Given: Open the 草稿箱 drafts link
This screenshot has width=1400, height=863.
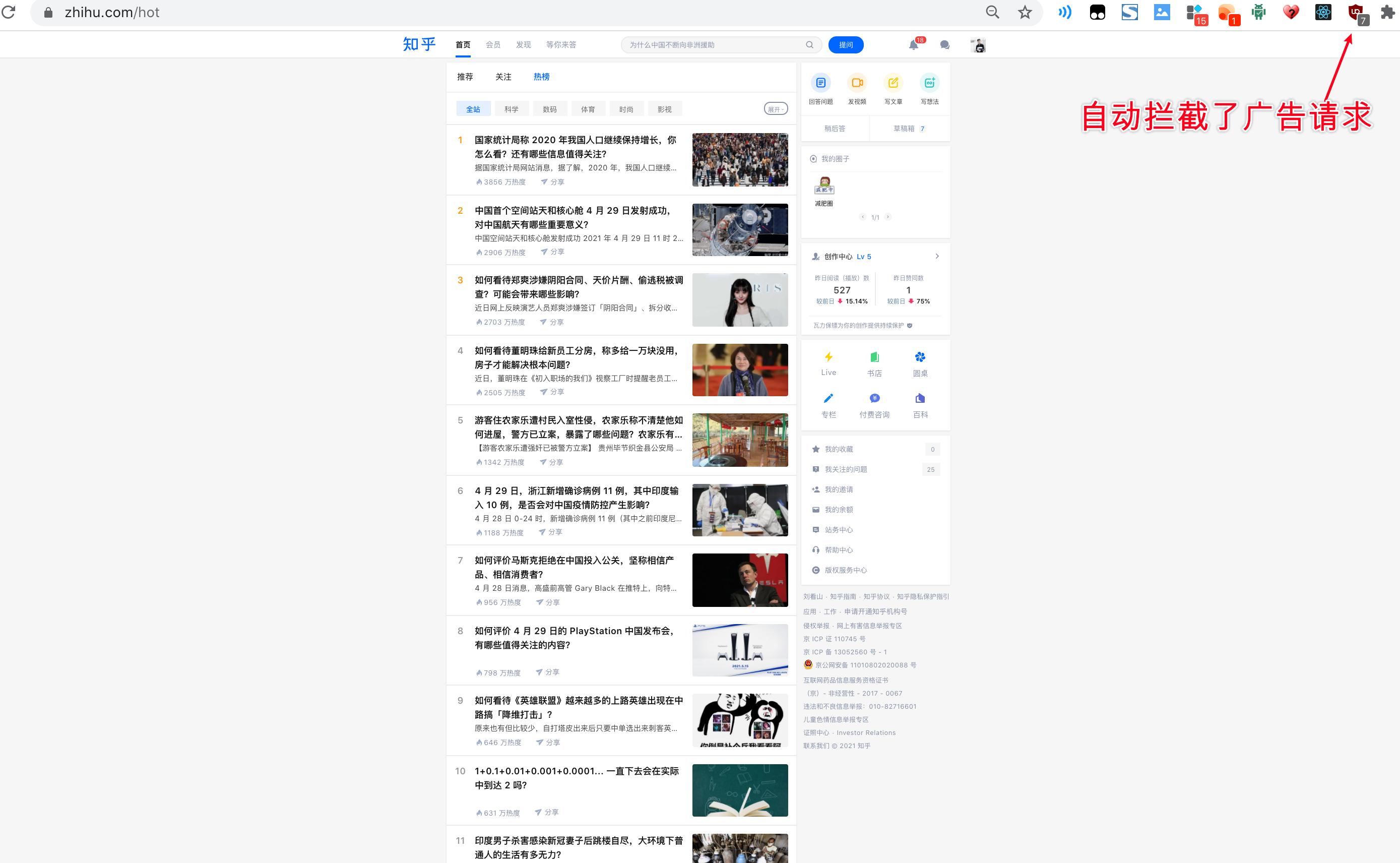Looking at the screenshot, I should [x=904, y=129].
